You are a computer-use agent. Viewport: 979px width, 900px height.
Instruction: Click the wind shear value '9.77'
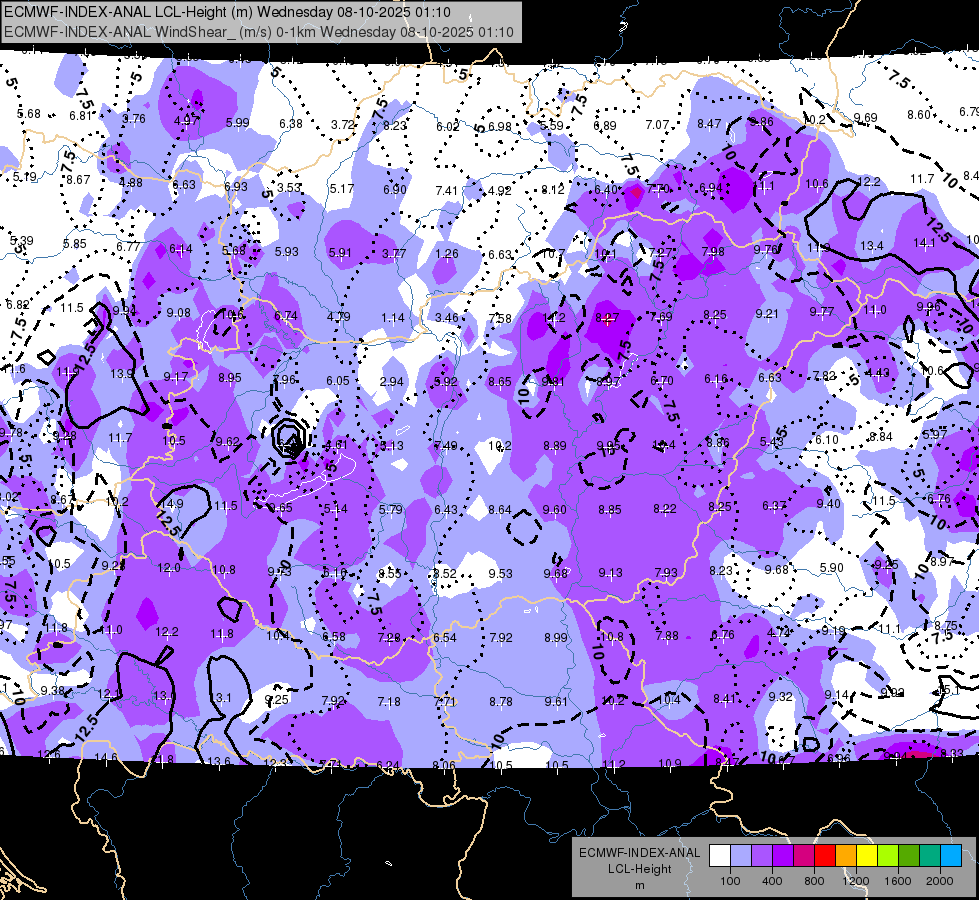822,311
